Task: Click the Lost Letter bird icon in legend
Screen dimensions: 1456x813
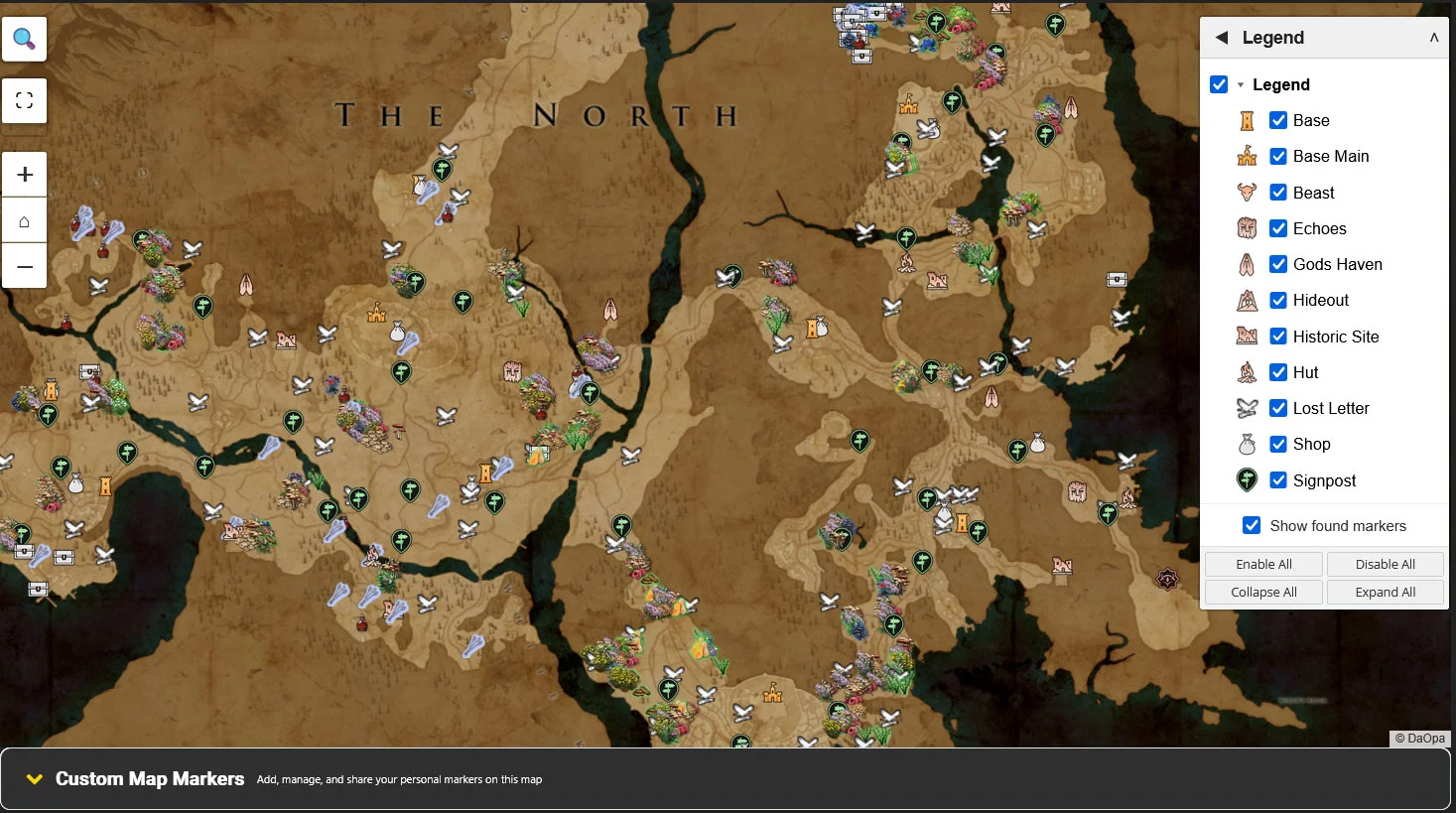Action: coord(1248,408)
